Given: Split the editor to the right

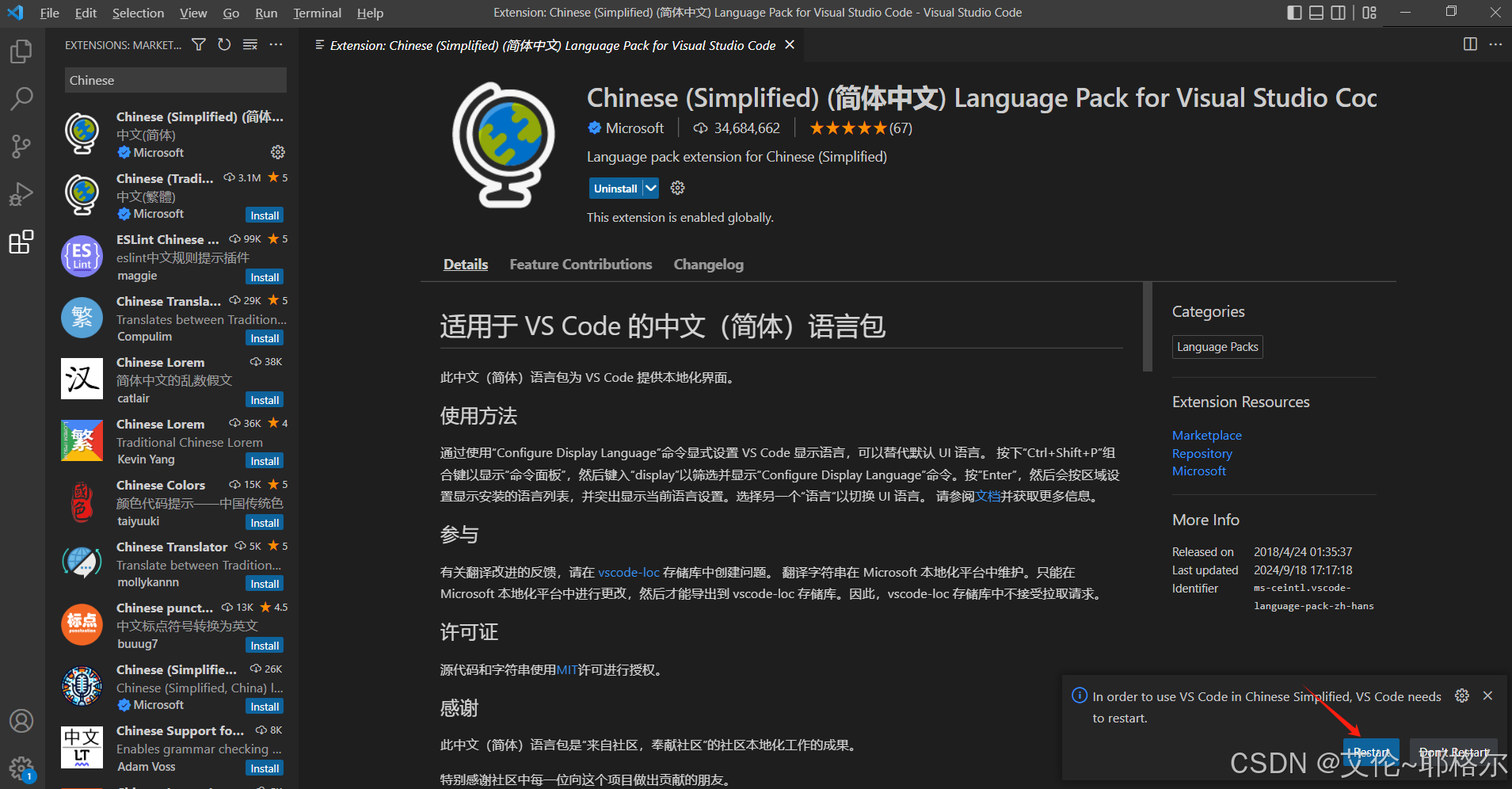Looking at the screenshot, I should [1470, 44].
